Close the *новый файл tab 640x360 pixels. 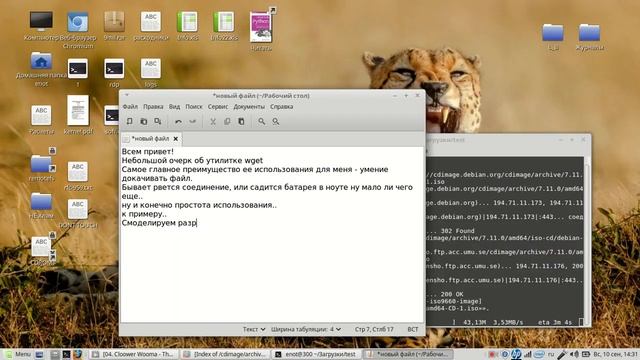pyautogui.click(x=176, y=139)
